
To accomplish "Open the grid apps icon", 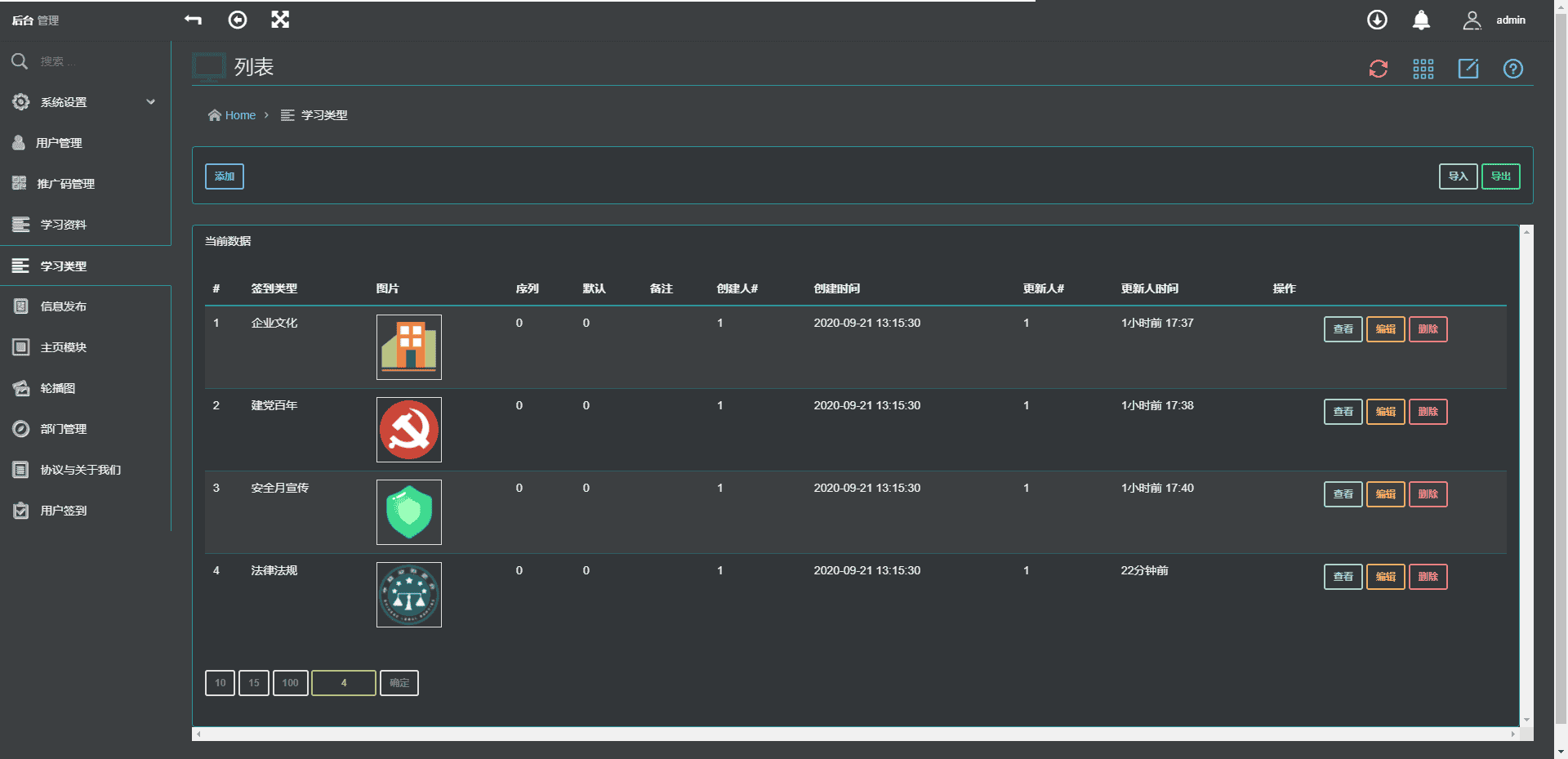I will [1423, 69].
